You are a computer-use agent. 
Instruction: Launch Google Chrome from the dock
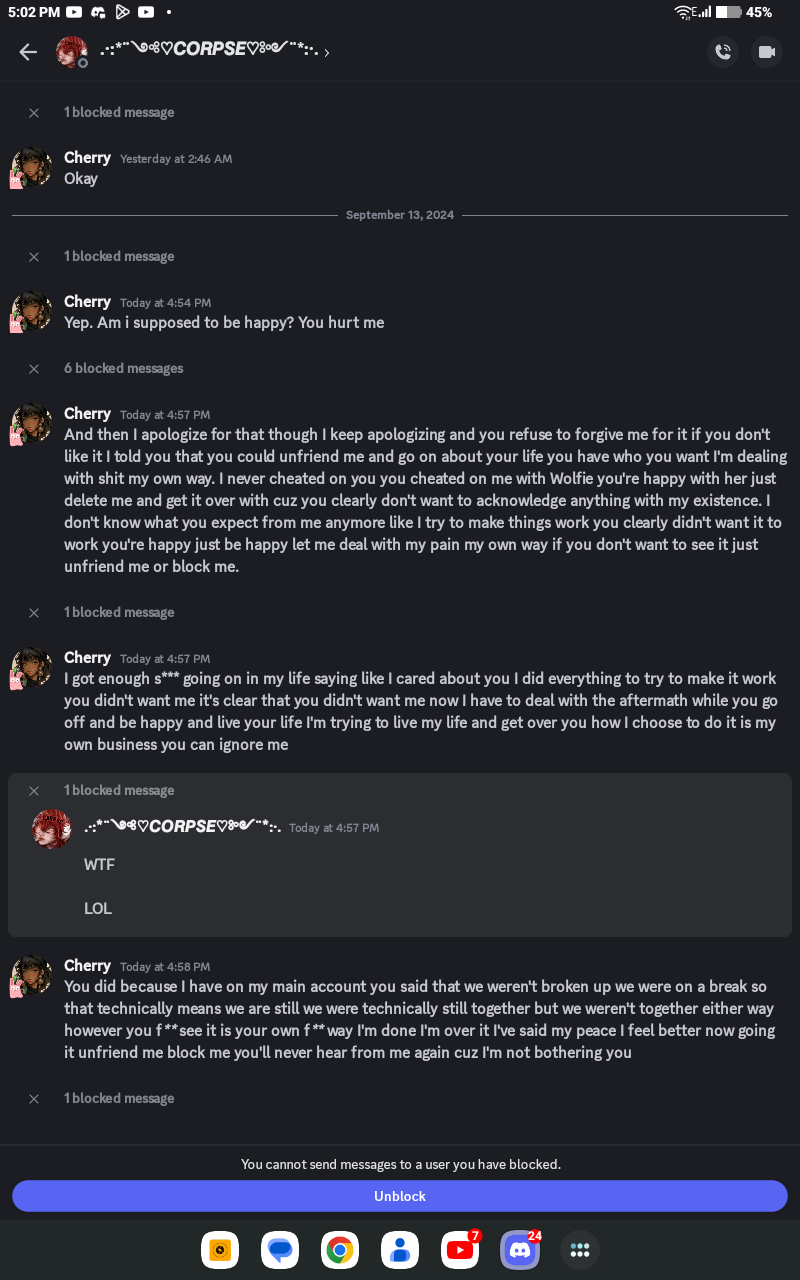(x=340, y=1249)
